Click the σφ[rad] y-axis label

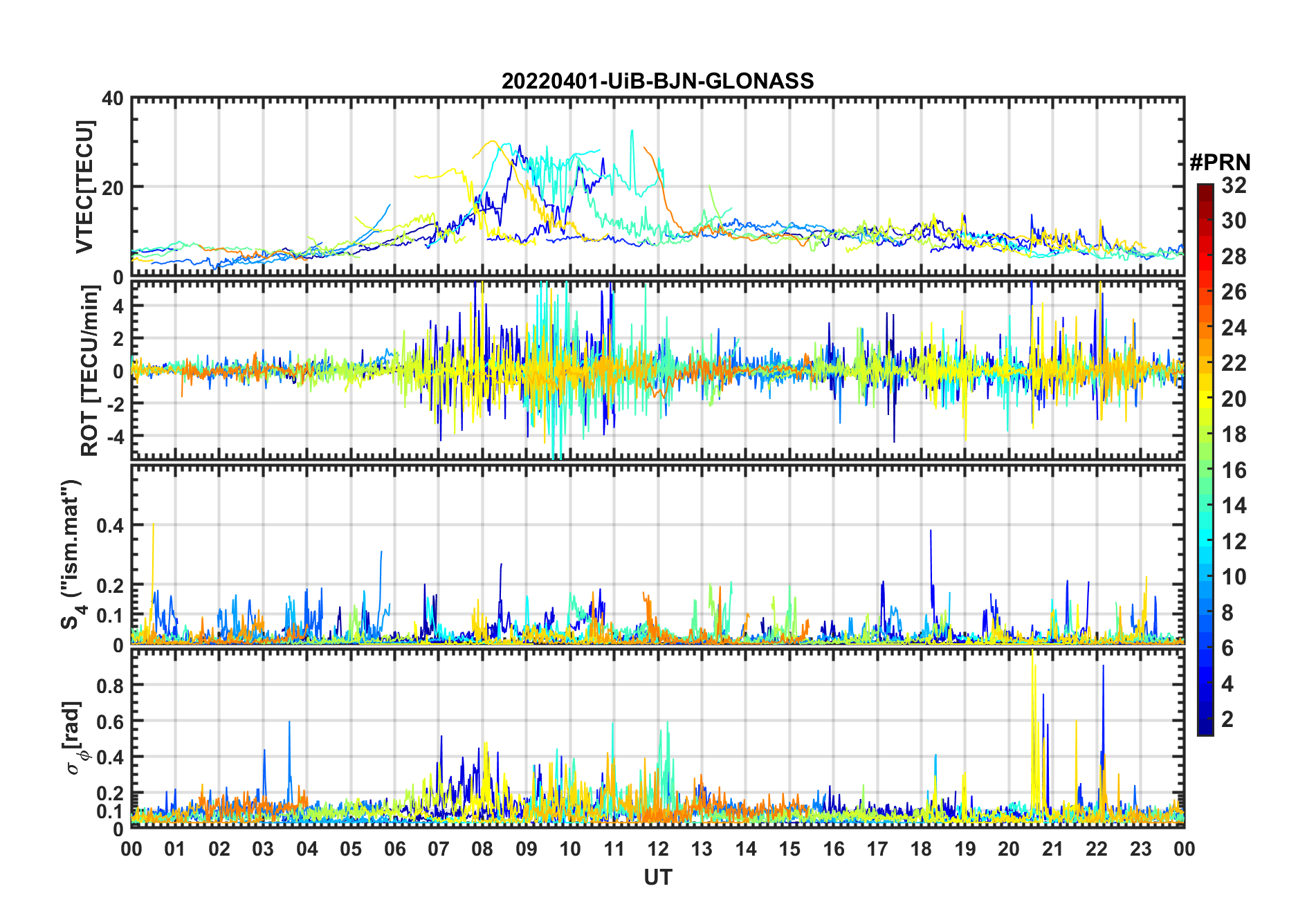tap(75, 737)
